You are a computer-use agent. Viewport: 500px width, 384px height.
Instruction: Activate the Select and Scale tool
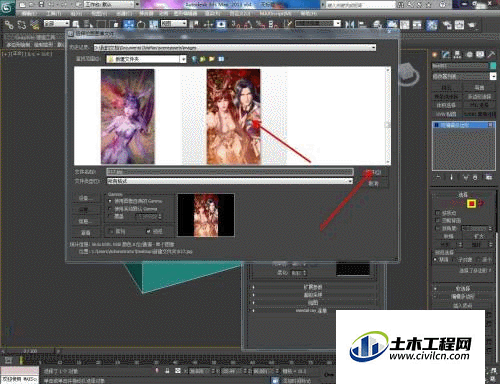(153, 24)
